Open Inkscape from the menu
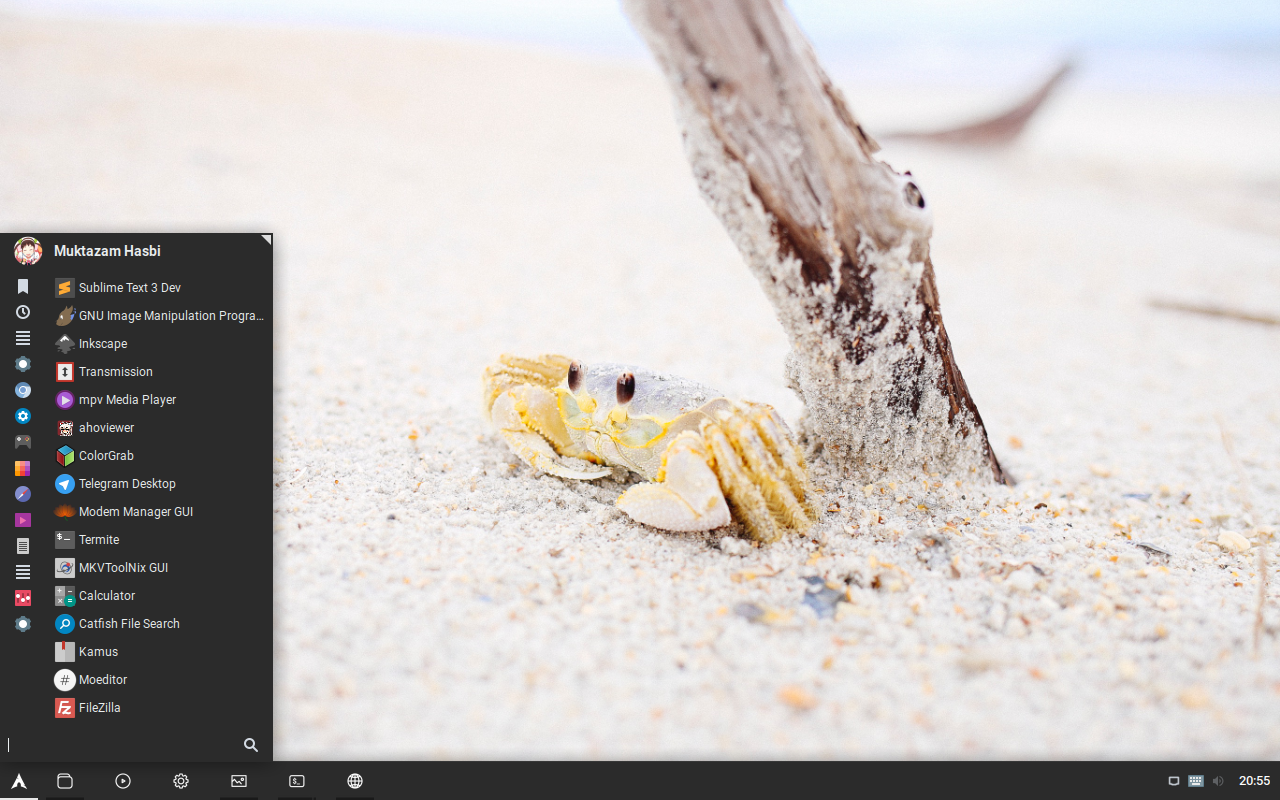This screenshot has height=800, width=1280. 160,344
